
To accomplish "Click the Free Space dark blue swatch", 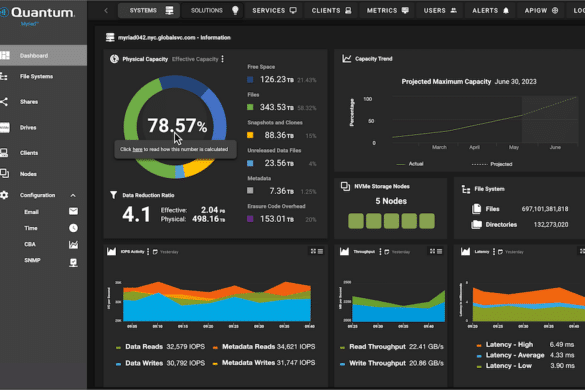I will (250, 79).
